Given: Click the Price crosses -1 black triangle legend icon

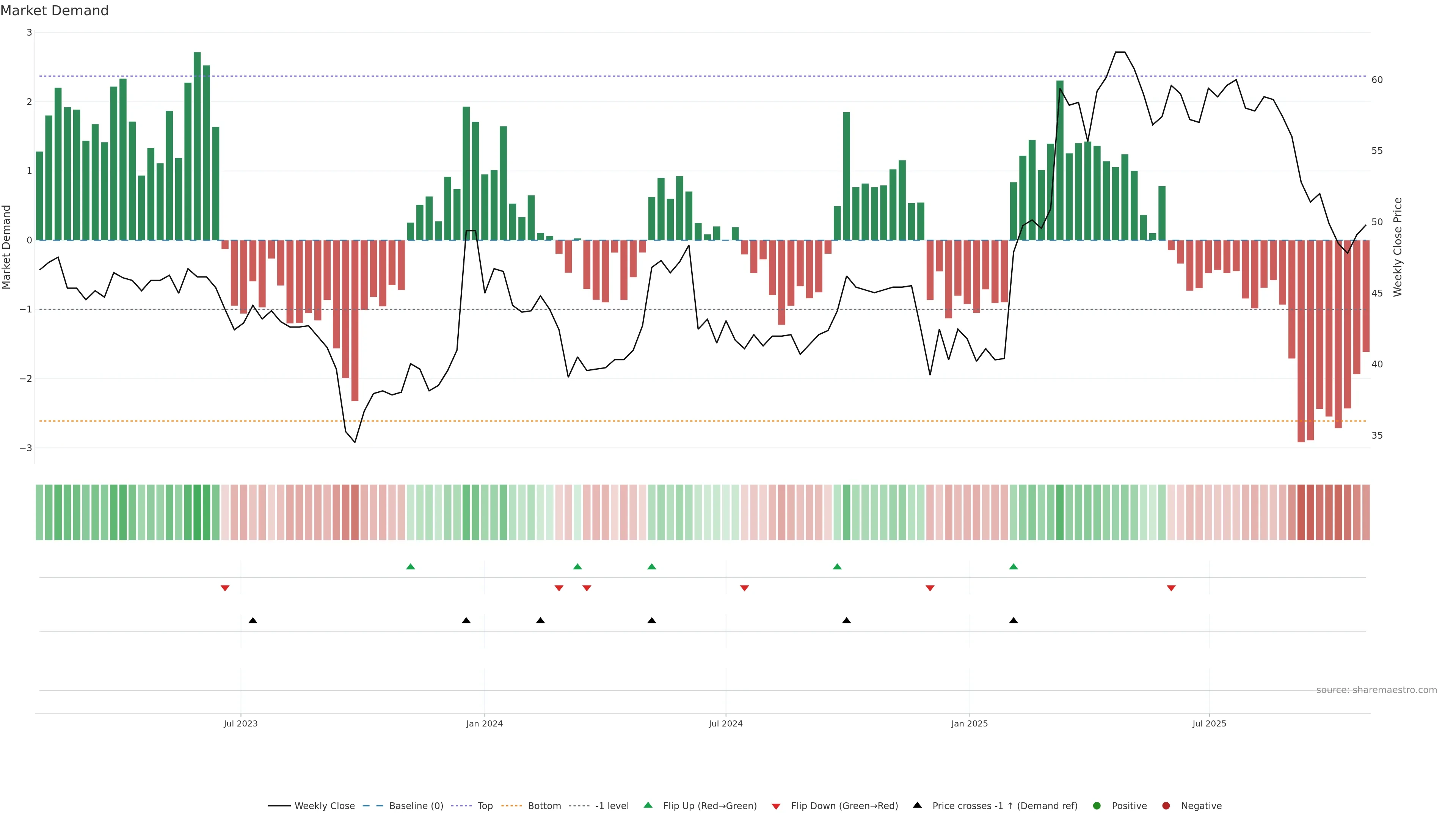Looking at the screenshot, I should tap(917, 805).
